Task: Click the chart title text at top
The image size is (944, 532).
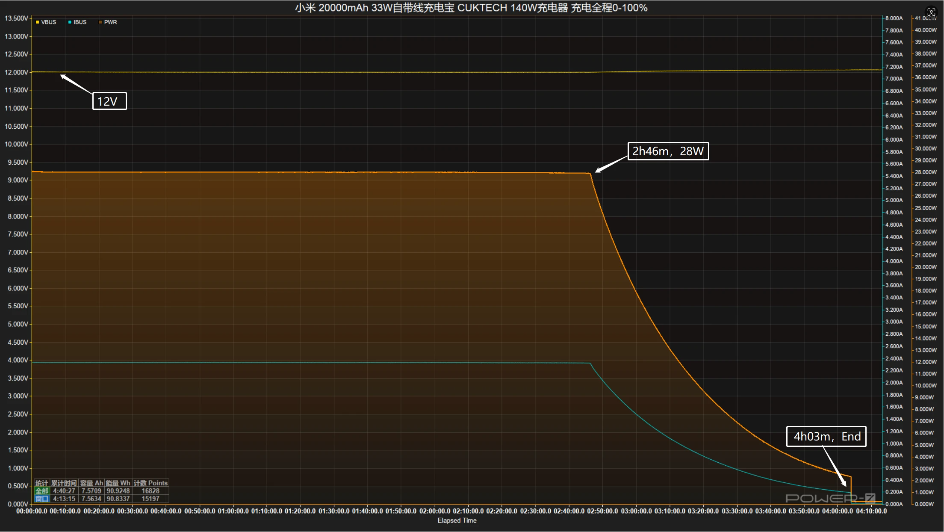Action: point(471,8)
